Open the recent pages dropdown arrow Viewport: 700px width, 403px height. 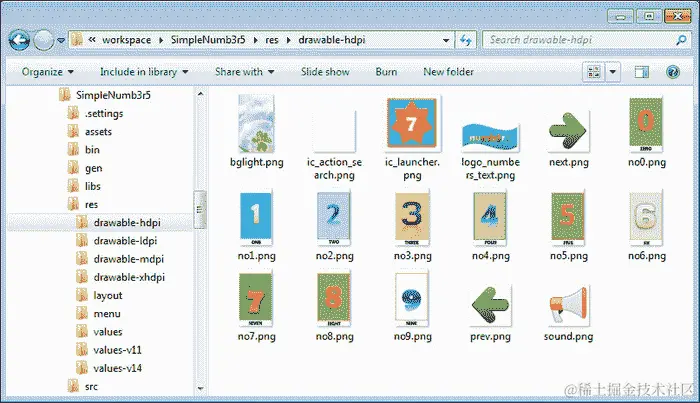coord(61,41)
